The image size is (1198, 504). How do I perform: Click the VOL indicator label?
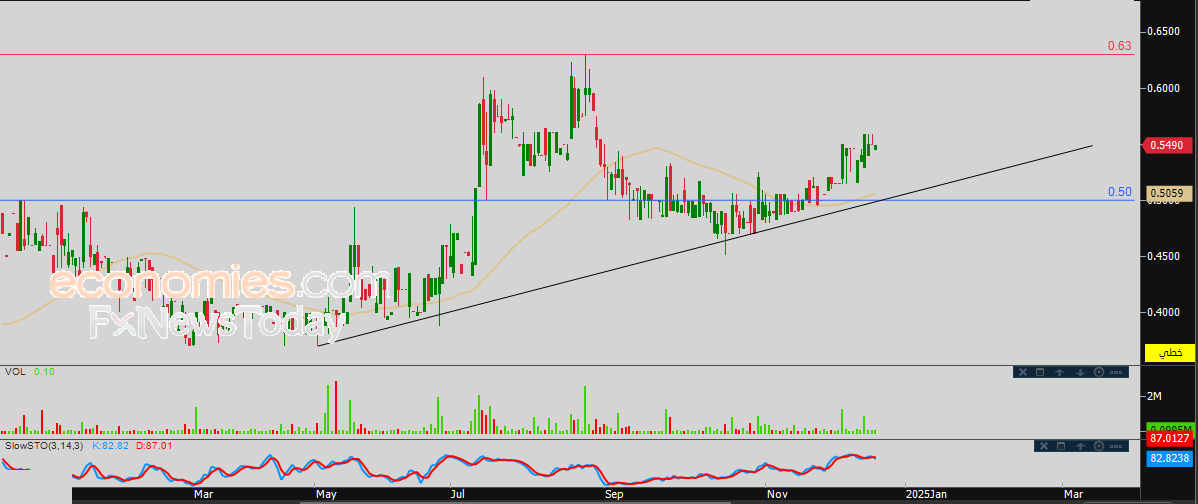click(x=13, y=371)
